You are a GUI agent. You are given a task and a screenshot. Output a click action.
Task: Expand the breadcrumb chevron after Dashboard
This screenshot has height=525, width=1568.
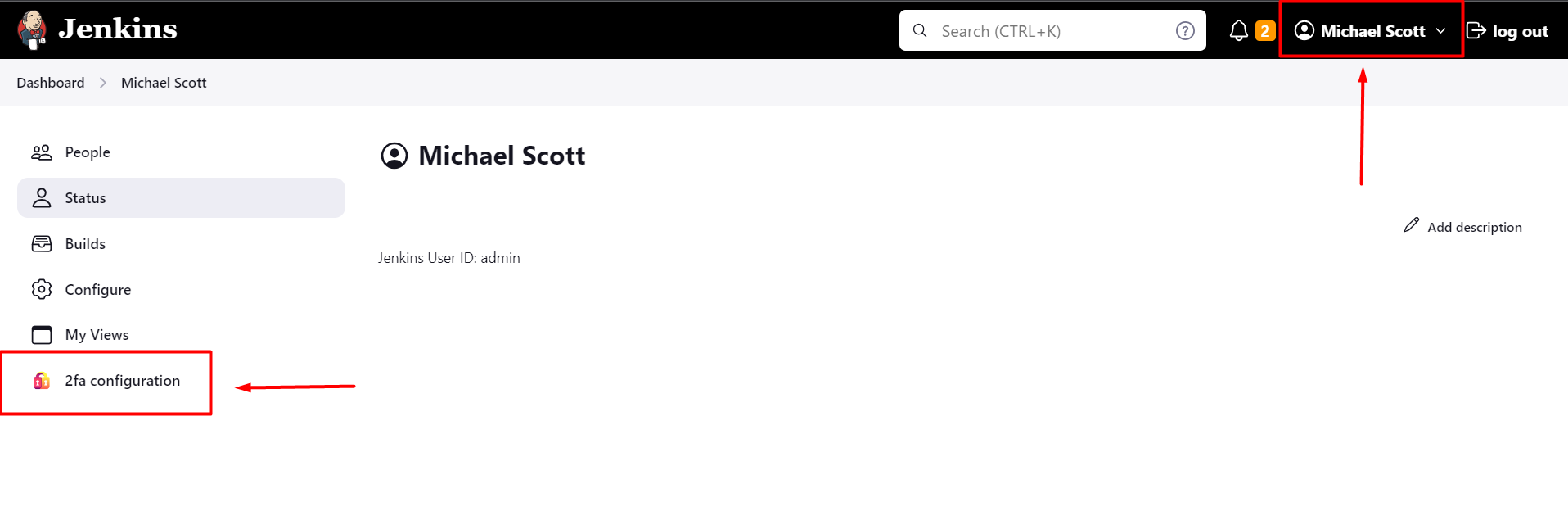coord(103,83)
